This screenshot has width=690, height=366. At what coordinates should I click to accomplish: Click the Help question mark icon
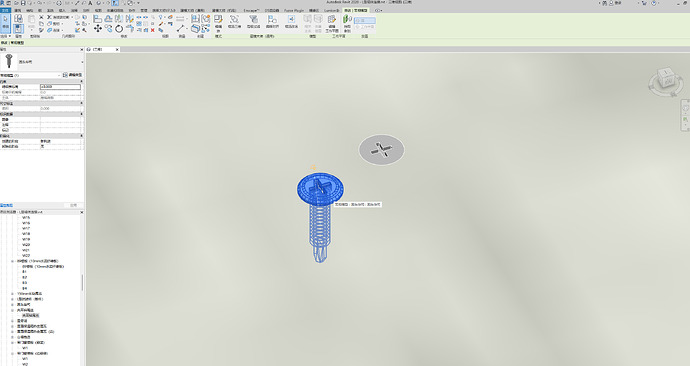654,3
